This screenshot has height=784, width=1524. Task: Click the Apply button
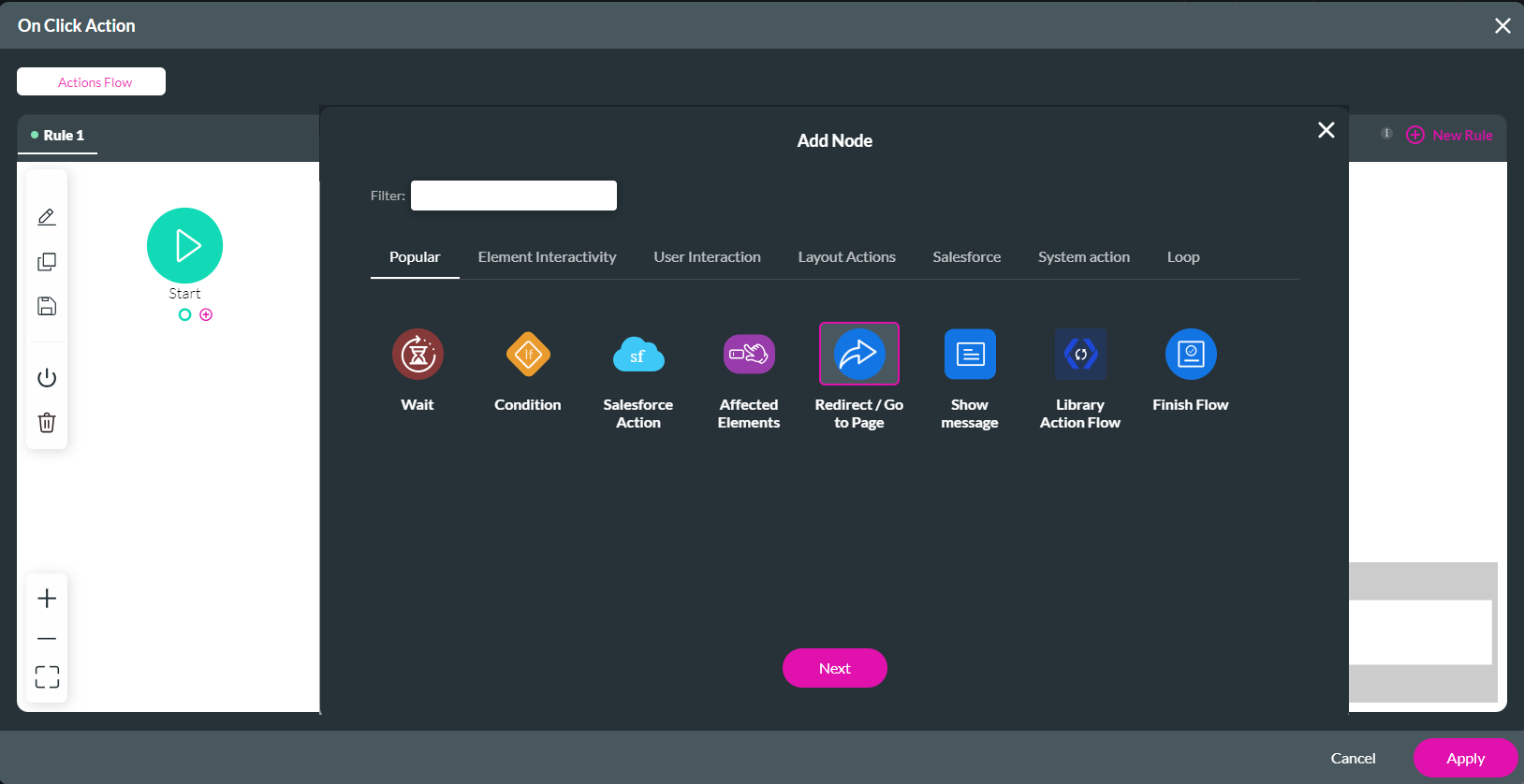tap(1466, 758)
